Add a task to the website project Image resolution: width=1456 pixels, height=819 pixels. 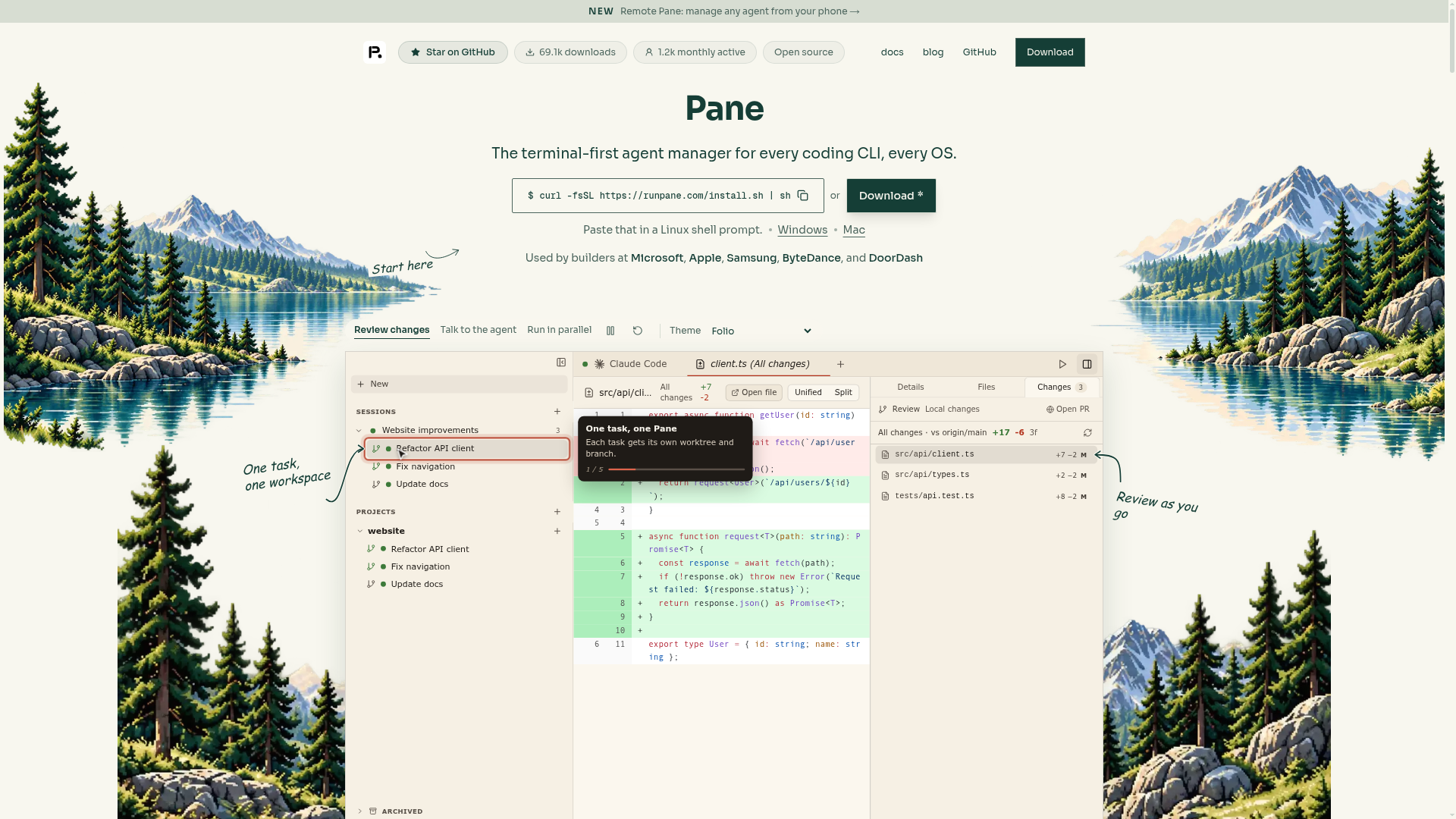[557, 532]
